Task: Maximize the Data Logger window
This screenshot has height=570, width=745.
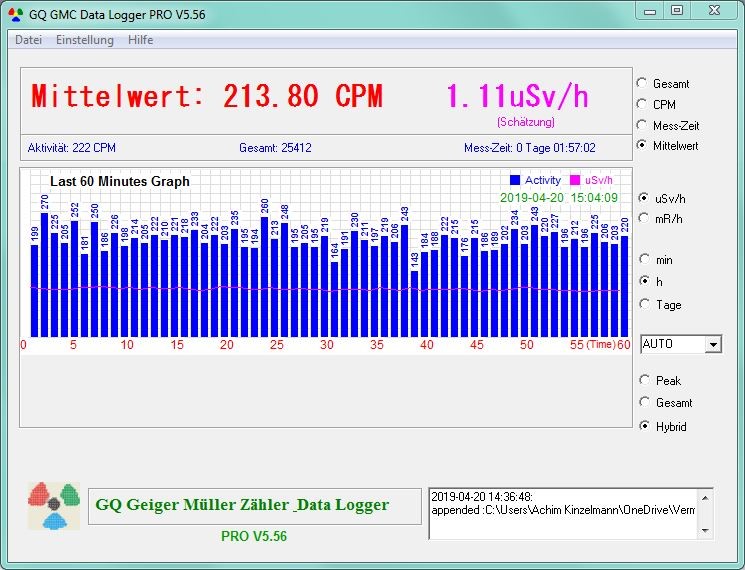Action: click(677, 11)
